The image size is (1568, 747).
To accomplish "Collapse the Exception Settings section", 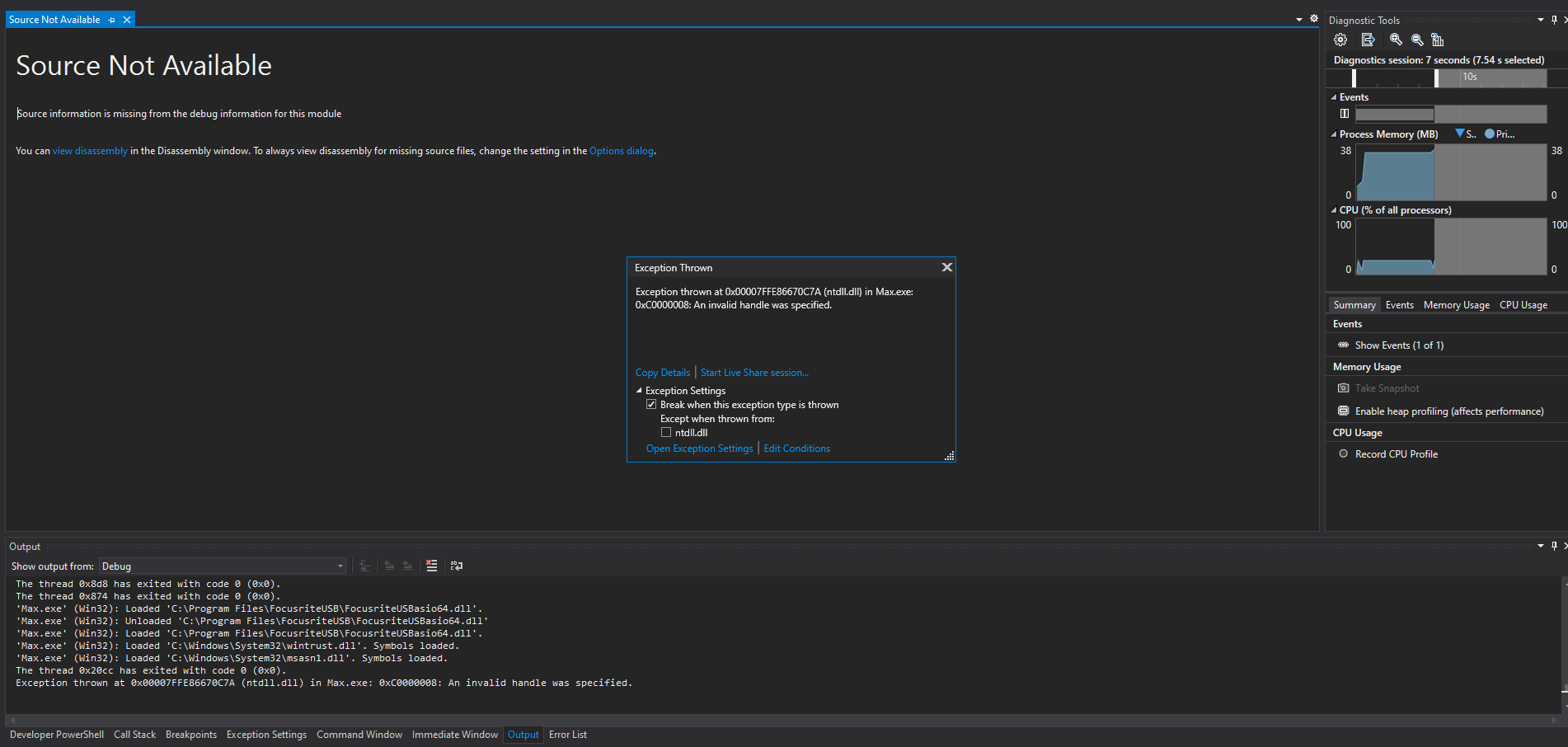I will point(639,391).
